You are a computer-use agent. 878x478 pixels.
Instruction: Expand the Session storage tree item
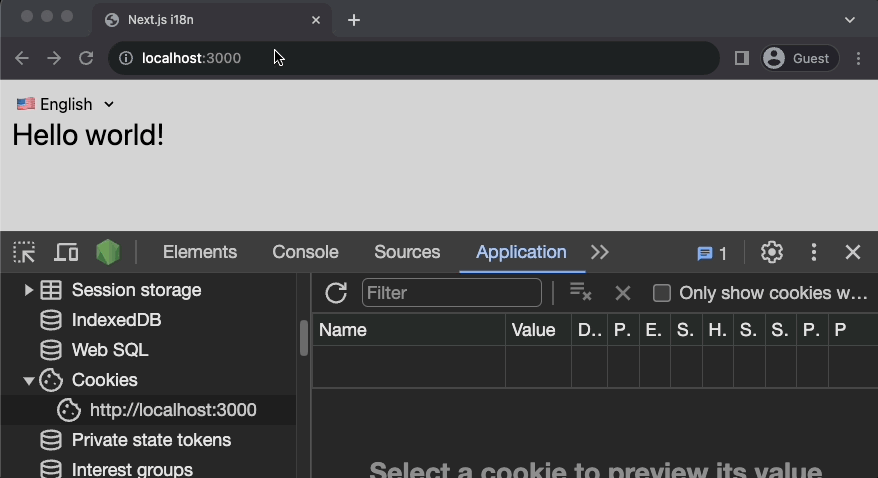(28, 290)
